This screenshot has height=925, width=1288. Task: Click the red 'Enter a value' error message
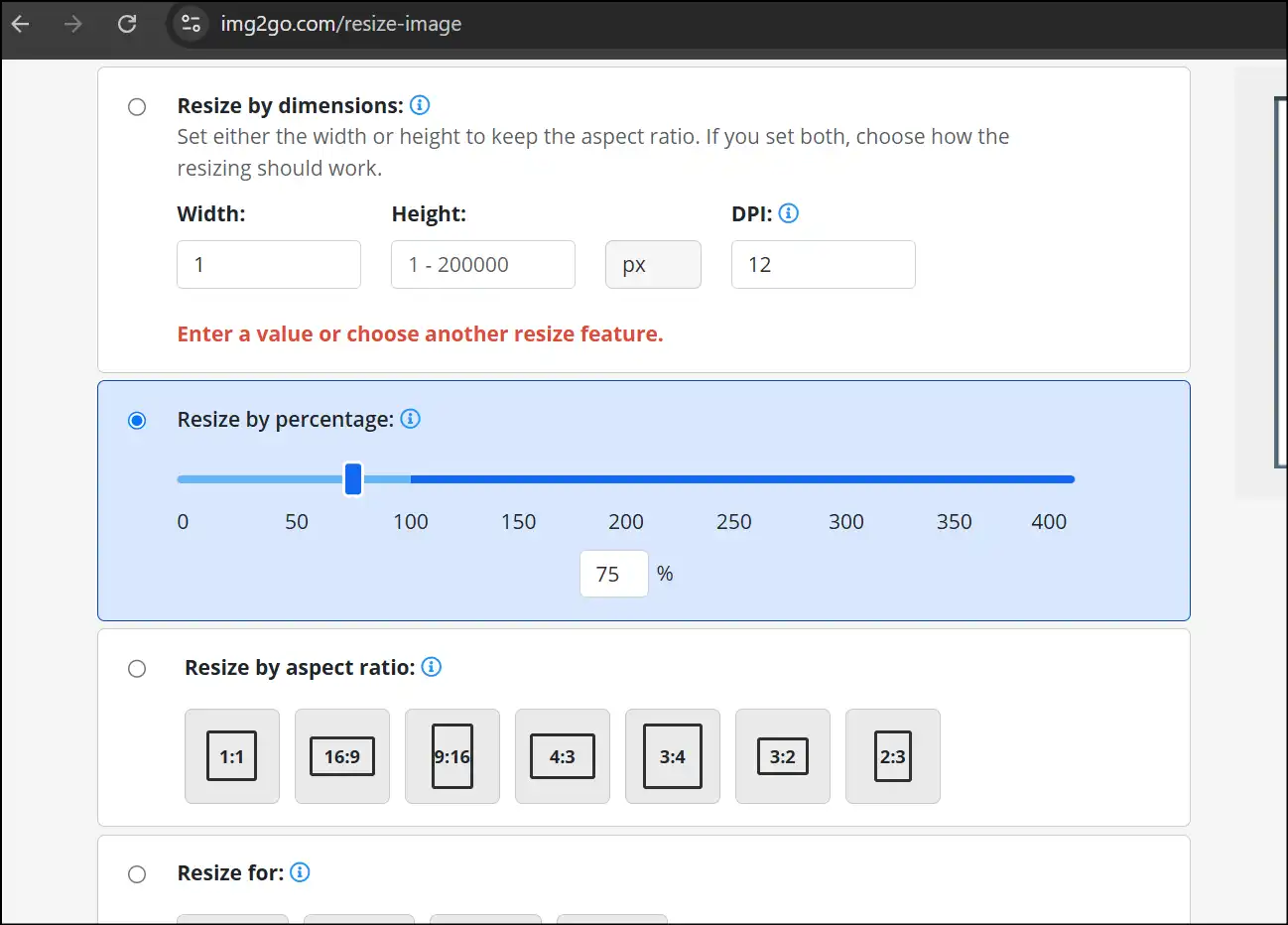(x=420, y=334)
